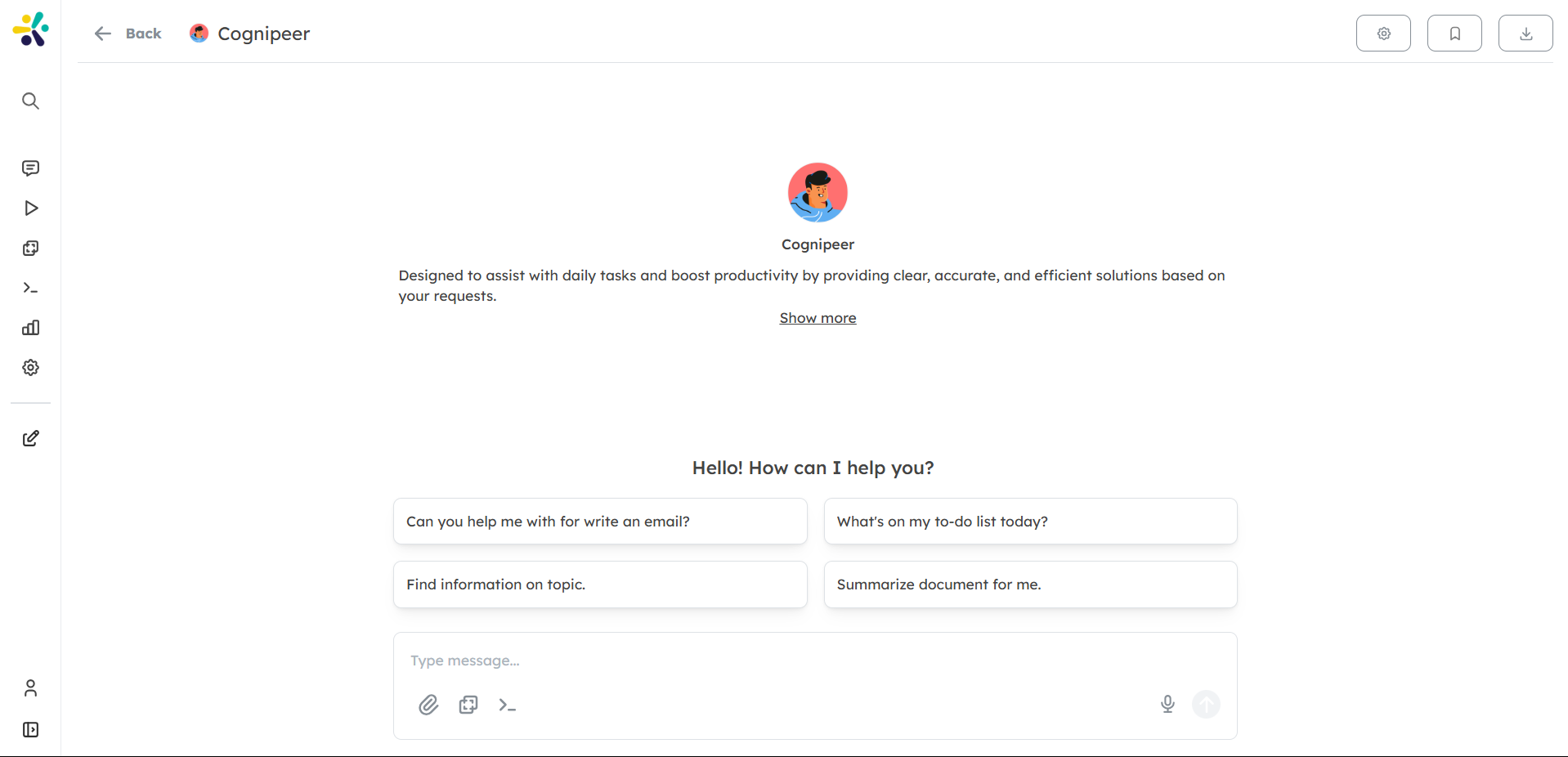
Task: Open the analytics bar chart section
Action: pyautogui.click(x=30, y=328)
